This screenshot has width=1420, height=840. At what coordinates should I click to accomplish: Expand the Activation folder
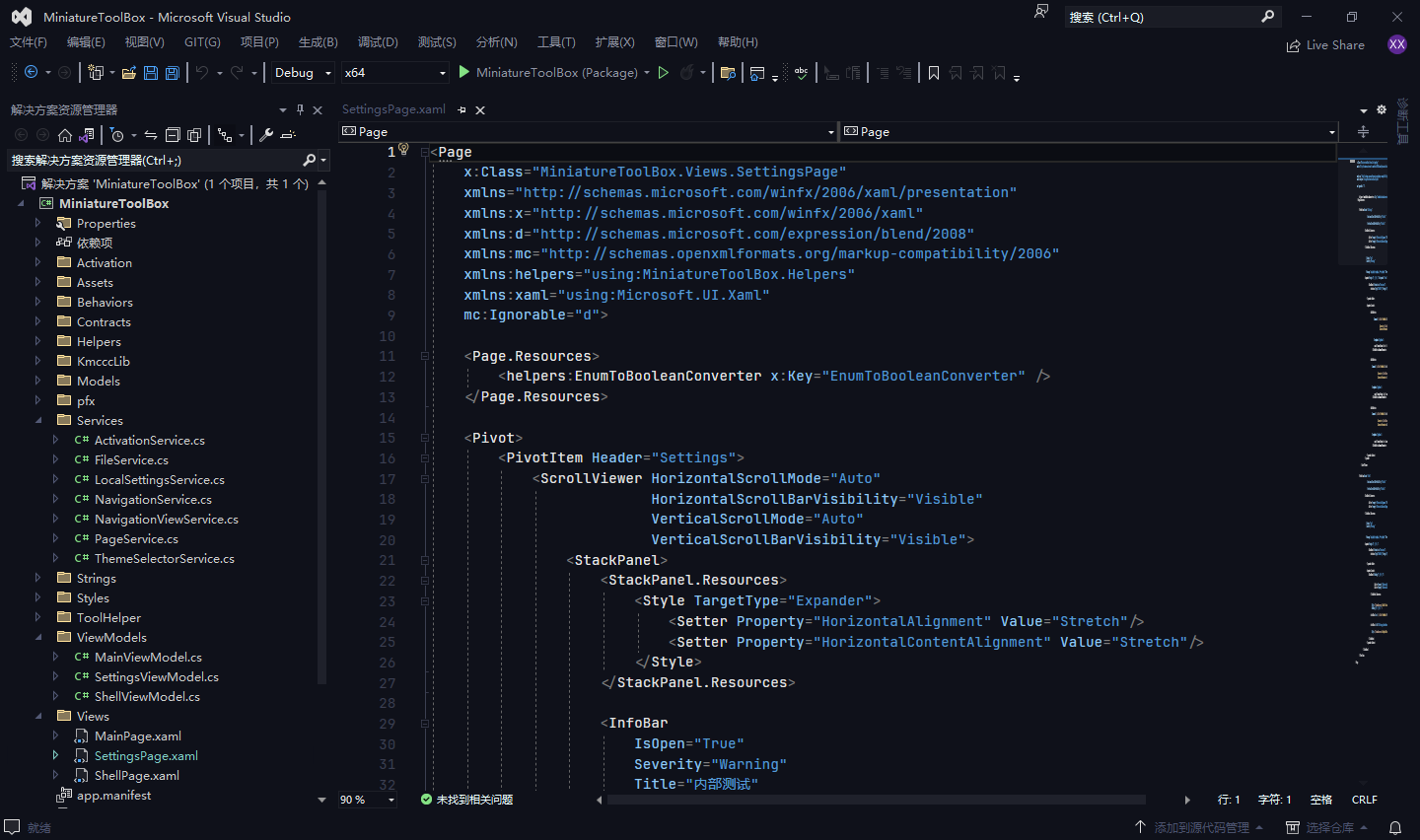[x=38, y=262]
